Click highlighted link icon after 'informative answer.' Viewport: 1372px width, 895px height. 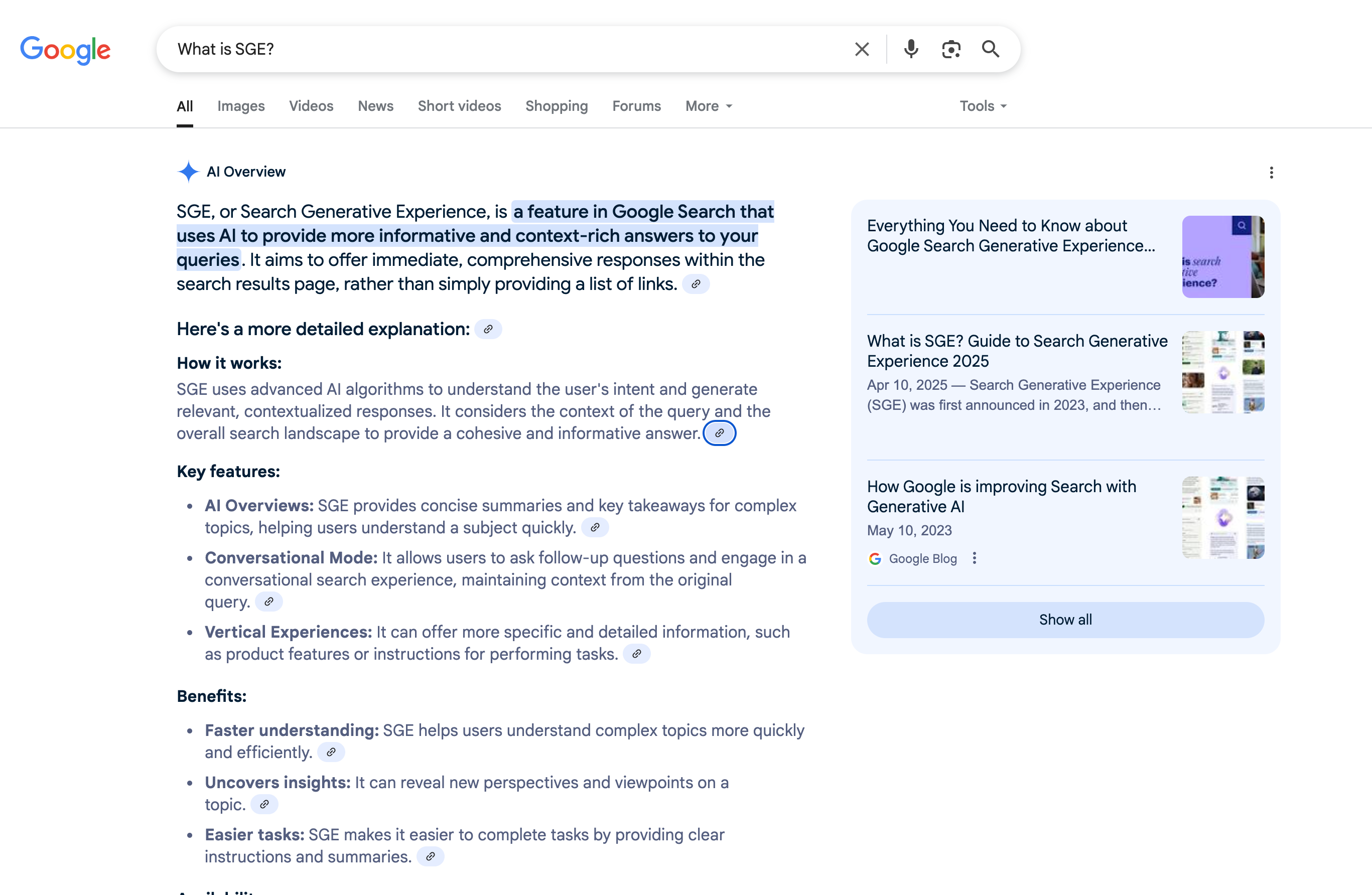(720, 433)
